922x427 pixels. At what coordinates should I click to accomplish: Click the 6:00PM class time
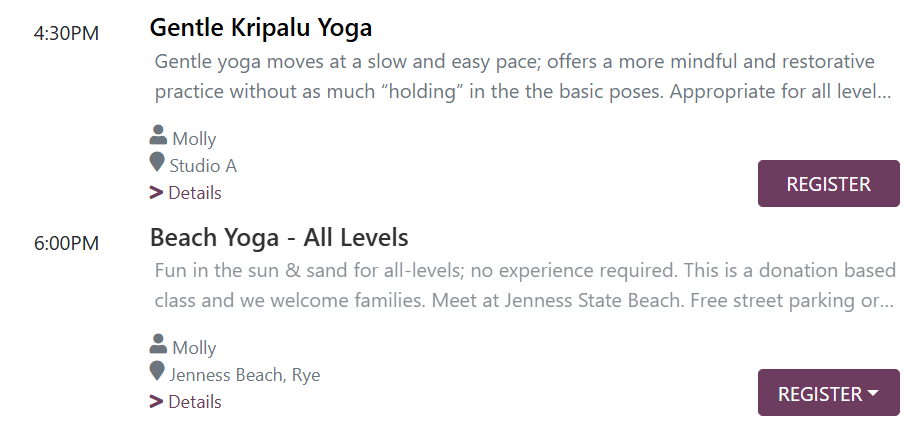tap(66, 244)
